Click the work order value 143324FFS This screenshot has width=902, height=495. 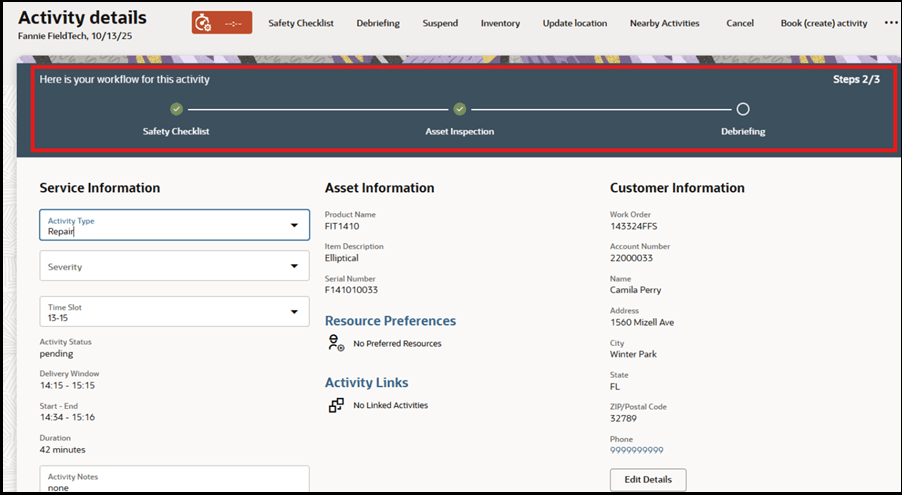[633, 226]
